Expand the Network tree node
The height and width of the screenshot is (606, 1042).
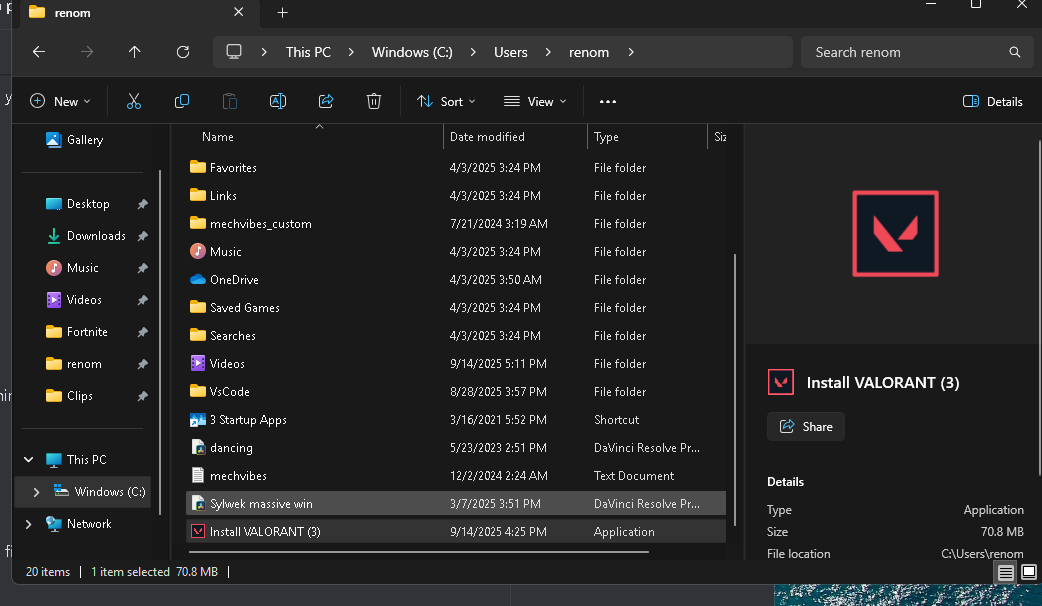(29, 524)
